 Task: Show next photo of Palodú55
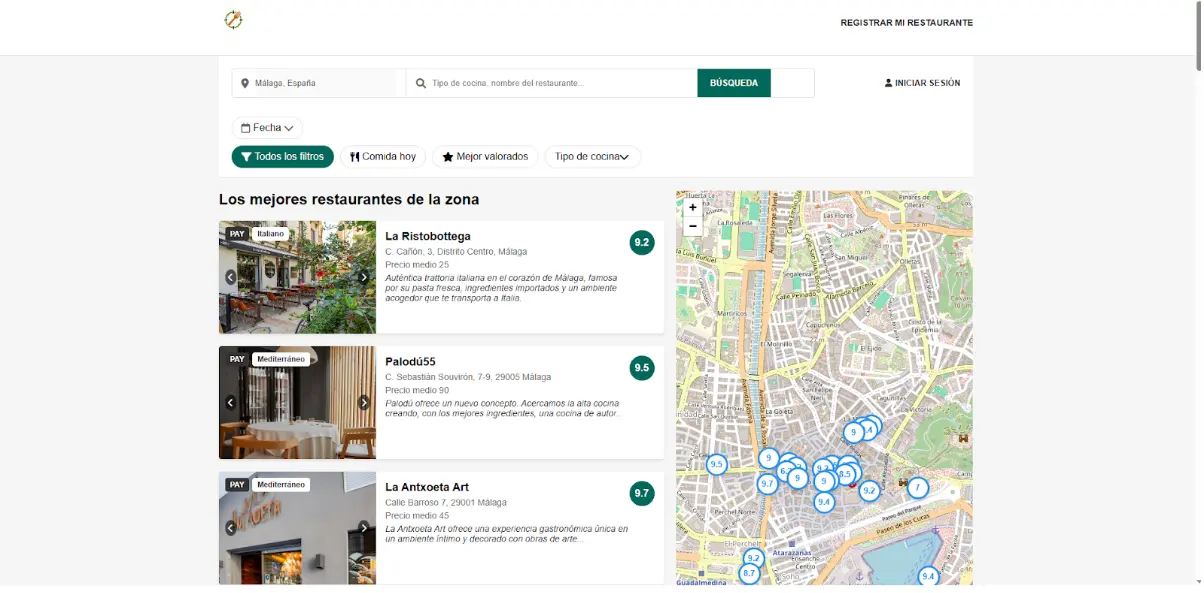click(364, 403)
